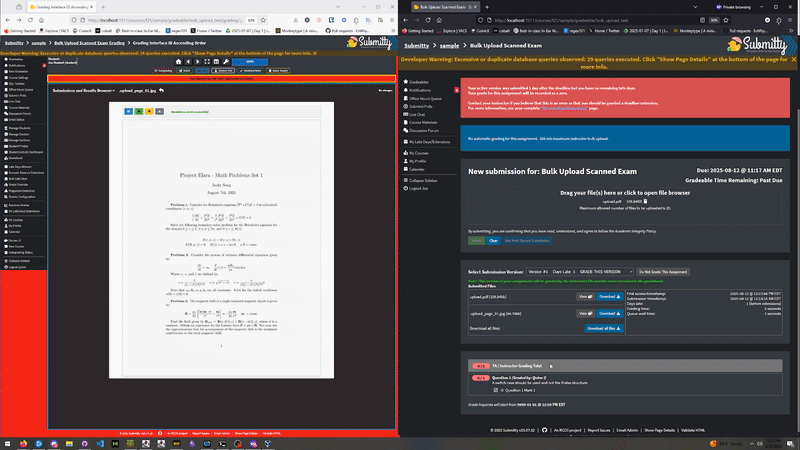Toggle the Student Info panel button
Image resolution: width=800 pixels, height=450 pixels.
pyautogui.click(x=223, y=70)
